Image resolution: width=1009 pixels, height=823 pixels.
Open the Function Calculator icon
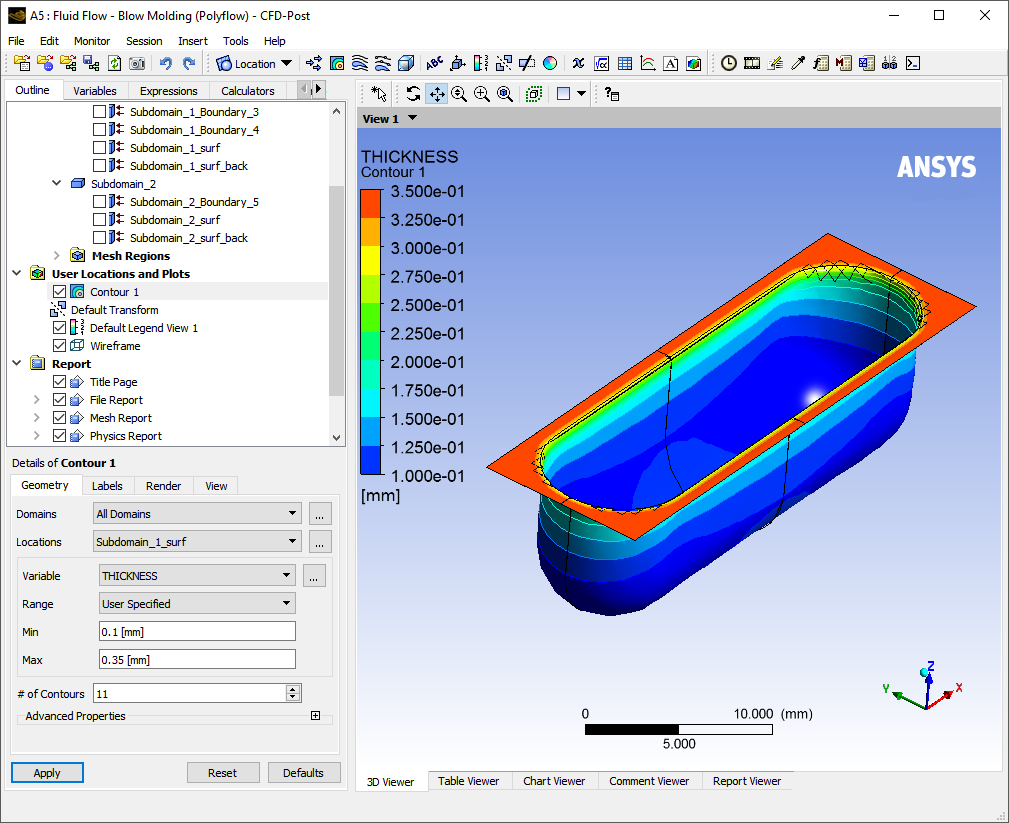820,63
